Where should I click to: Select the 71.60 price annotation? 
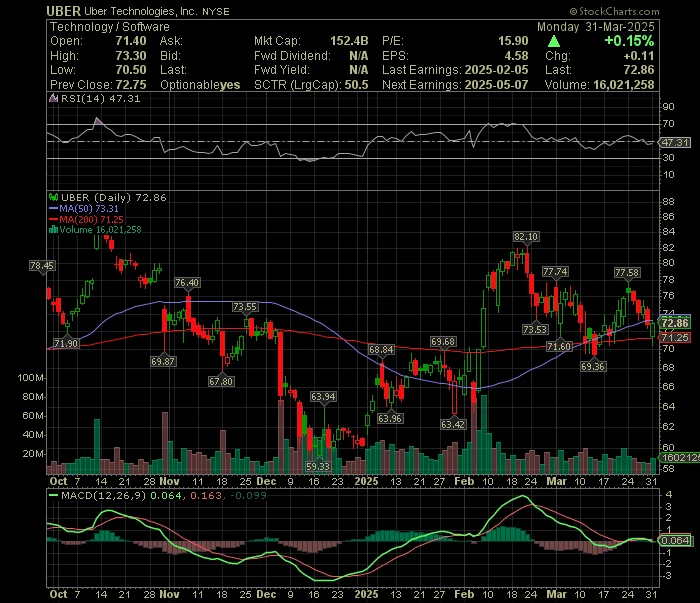pyautogui.click(x=558, y=346)
